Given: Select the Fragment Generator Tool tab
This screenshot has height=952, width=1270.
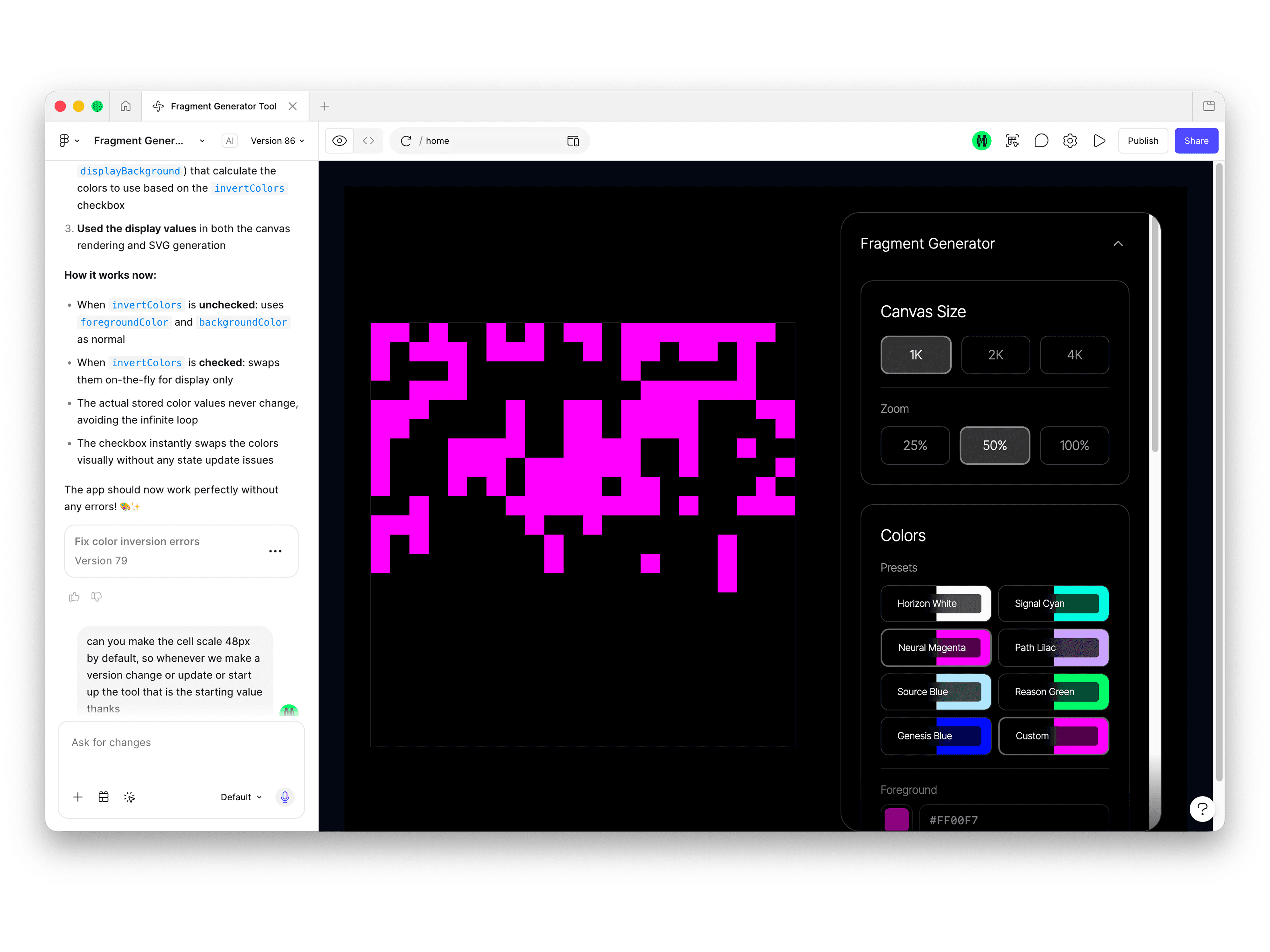Looking at the screenshot, I should (x=223, y=106).
